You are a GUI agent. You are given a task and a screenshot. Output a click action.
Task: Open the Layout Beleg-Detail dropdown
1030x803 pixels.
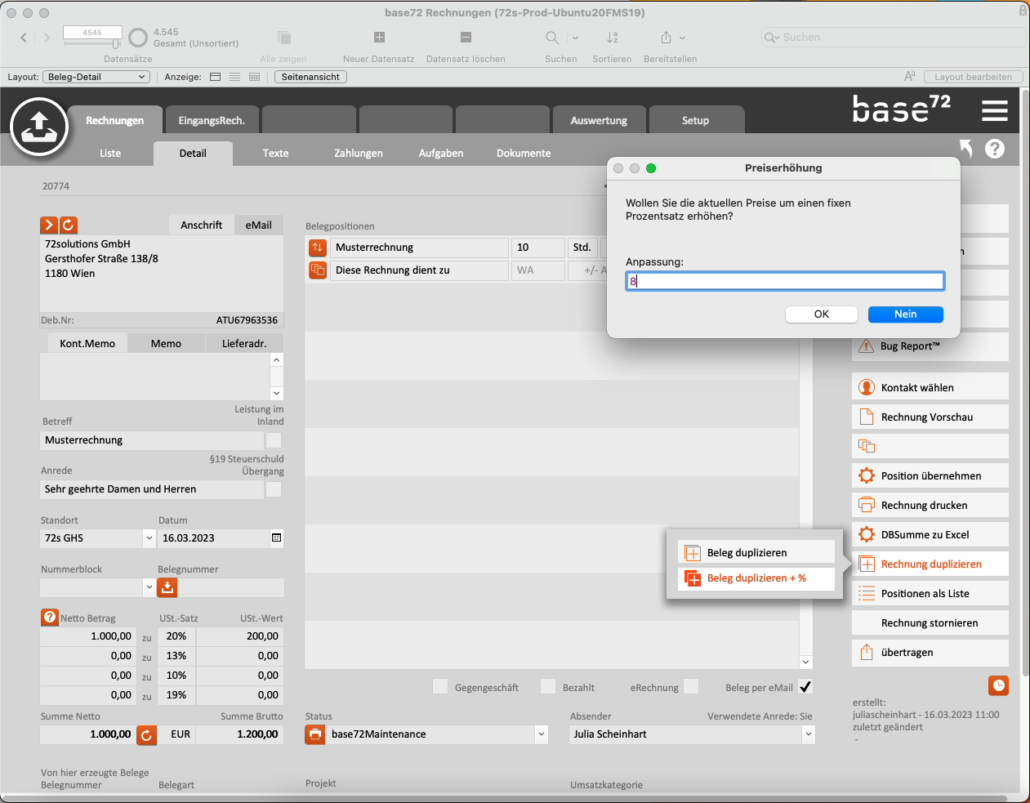pos(96,77)
